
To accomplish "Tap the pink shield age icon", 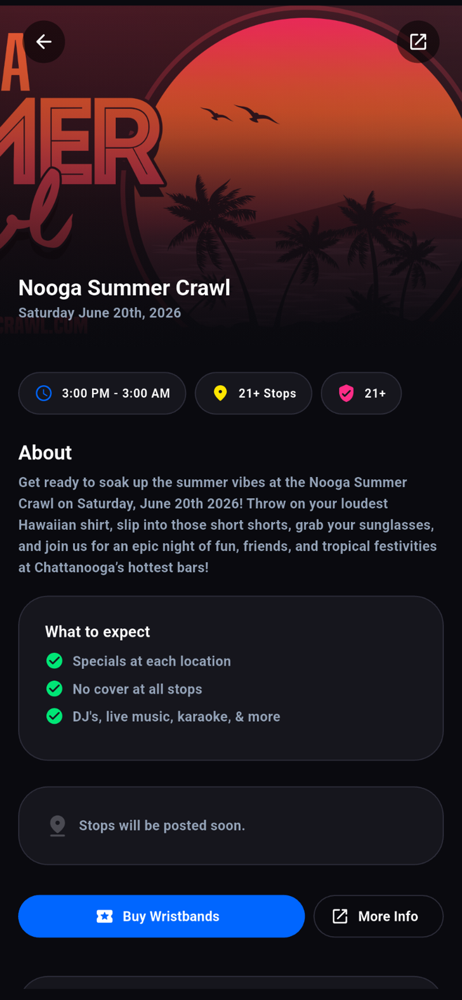I will 346,393.
